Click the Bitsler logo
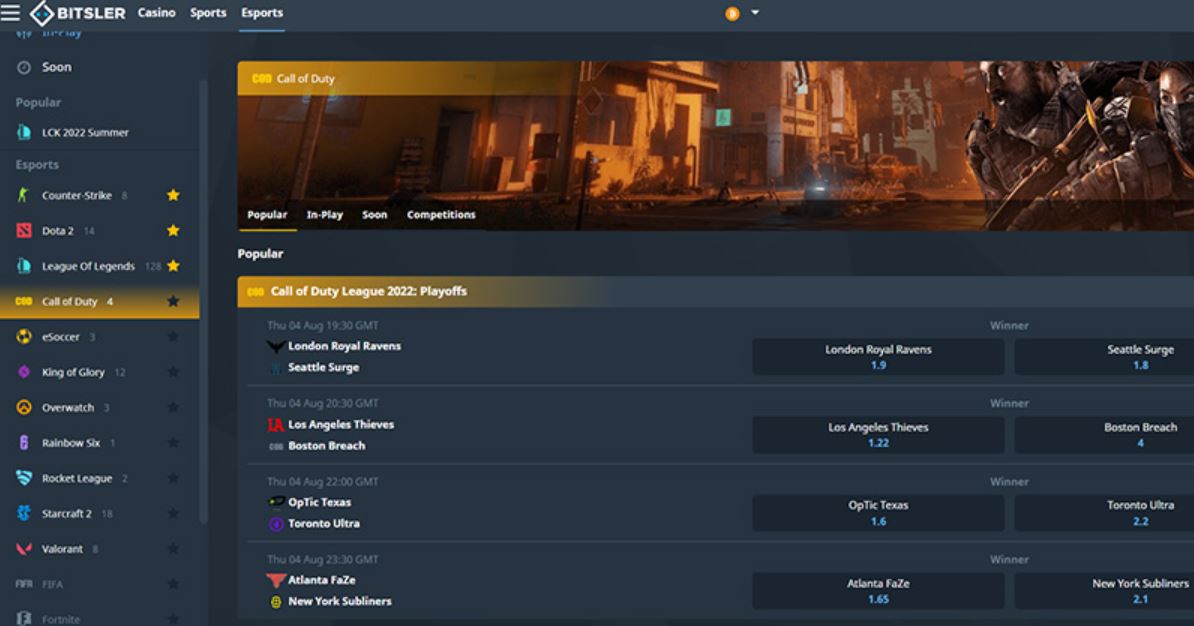 pos(78,13)
